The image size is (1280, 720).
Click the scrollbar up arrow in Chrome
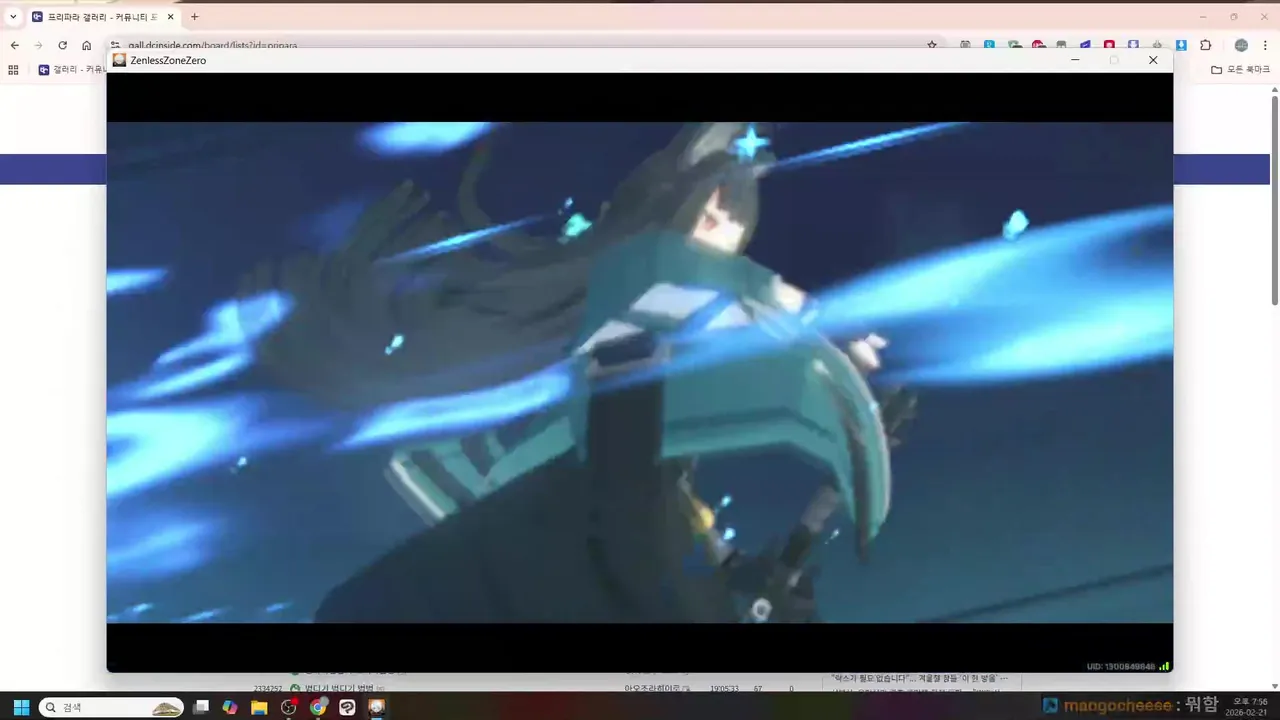pyautogui.click(x=1275, y=90)
